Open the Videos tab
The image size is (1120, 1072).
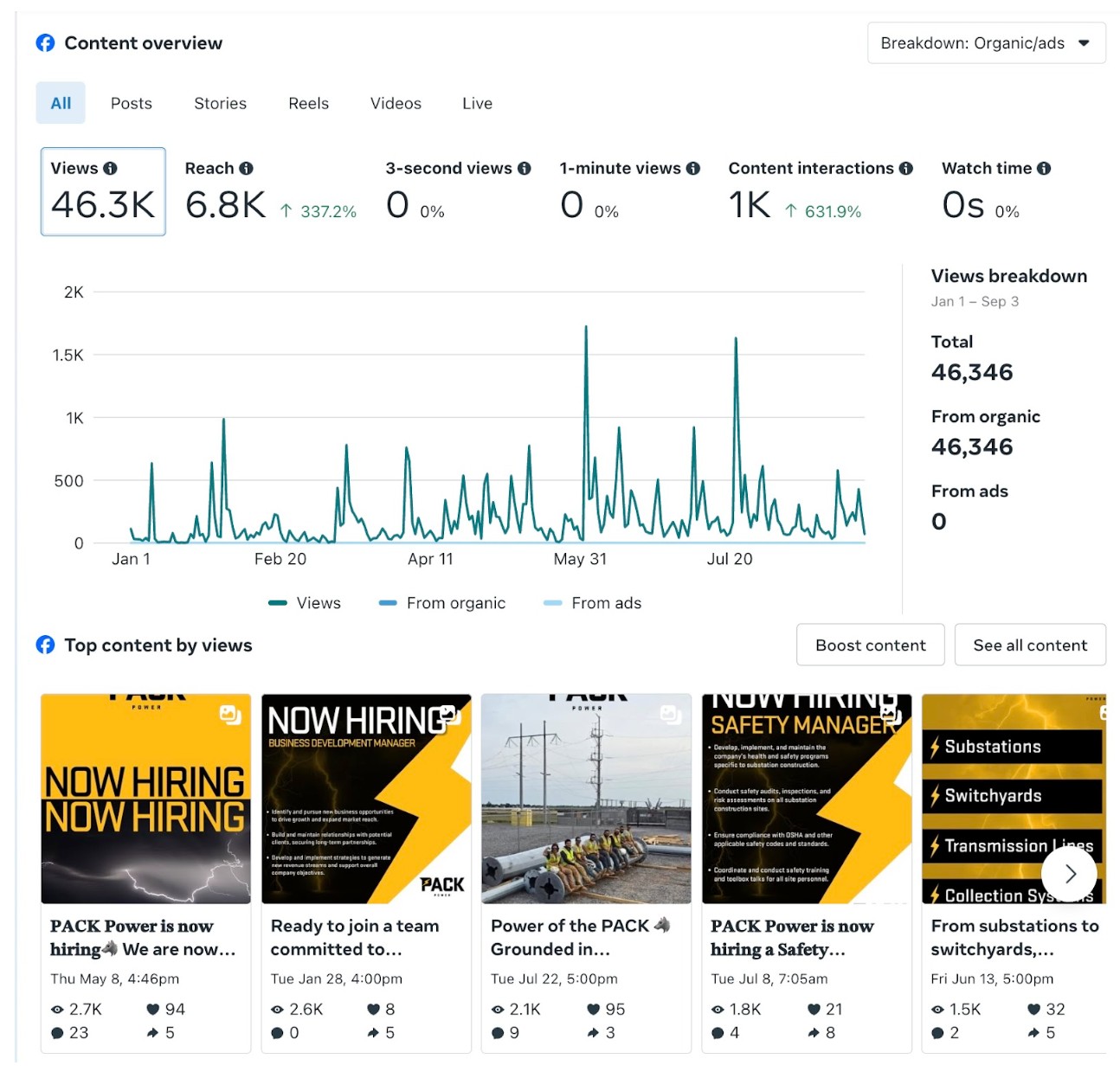[x=396, y=103]
